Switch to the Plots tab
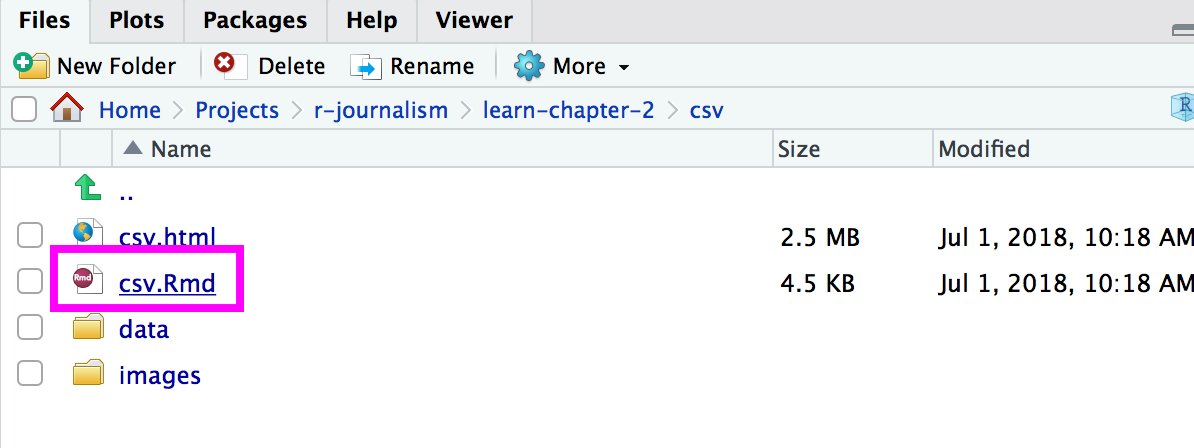The height and width of the screenshot is (448, 1194). [x=137, y=20]
